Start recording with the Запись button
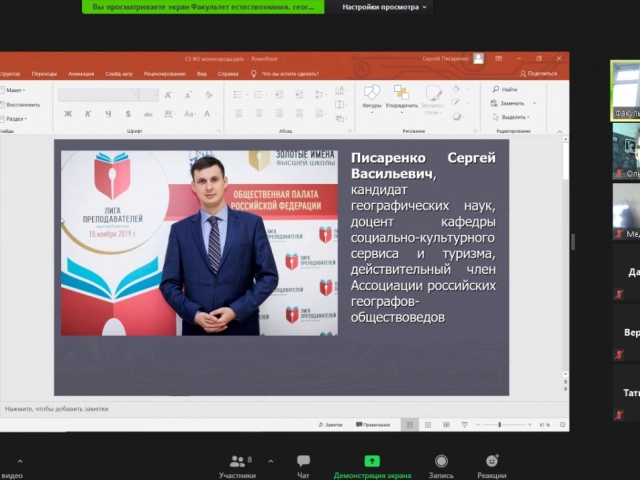 pos(441,466)
